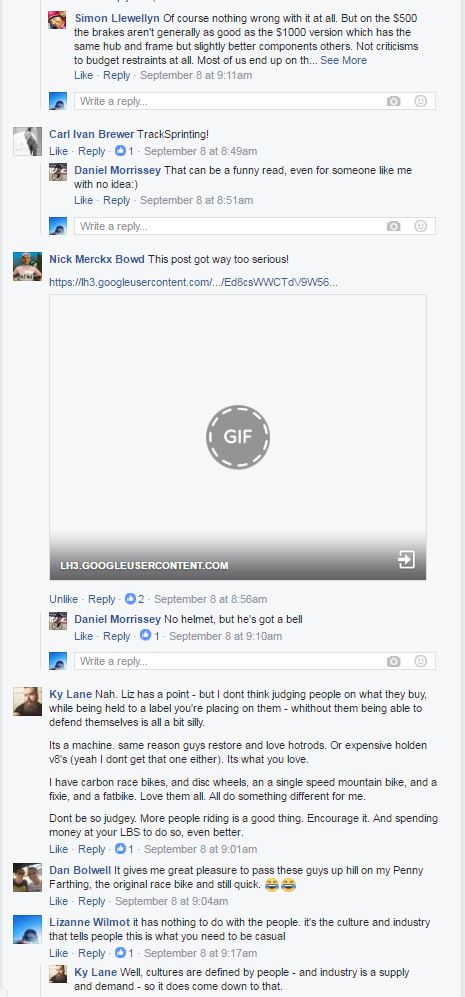Open the external link icon on the GIF preview

coord(406,560)
